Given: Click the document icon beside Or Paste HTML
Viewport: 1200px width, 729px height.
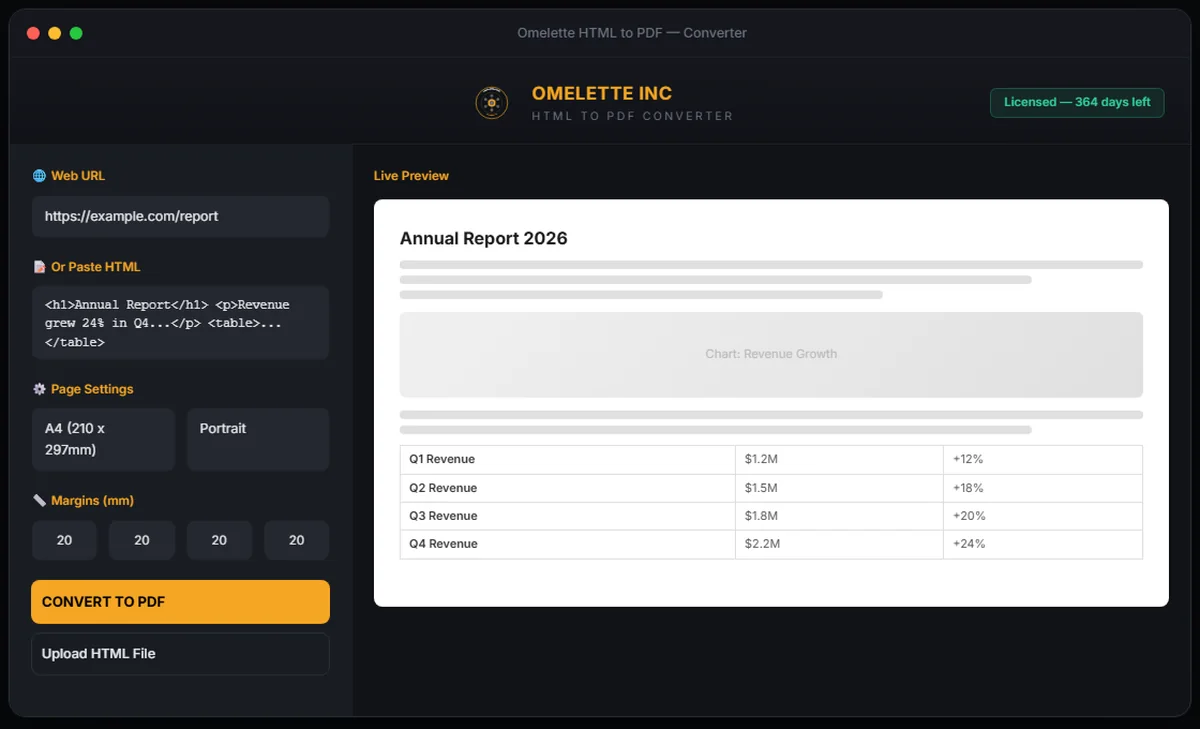Looking at the screenshot, I should 39,267.
